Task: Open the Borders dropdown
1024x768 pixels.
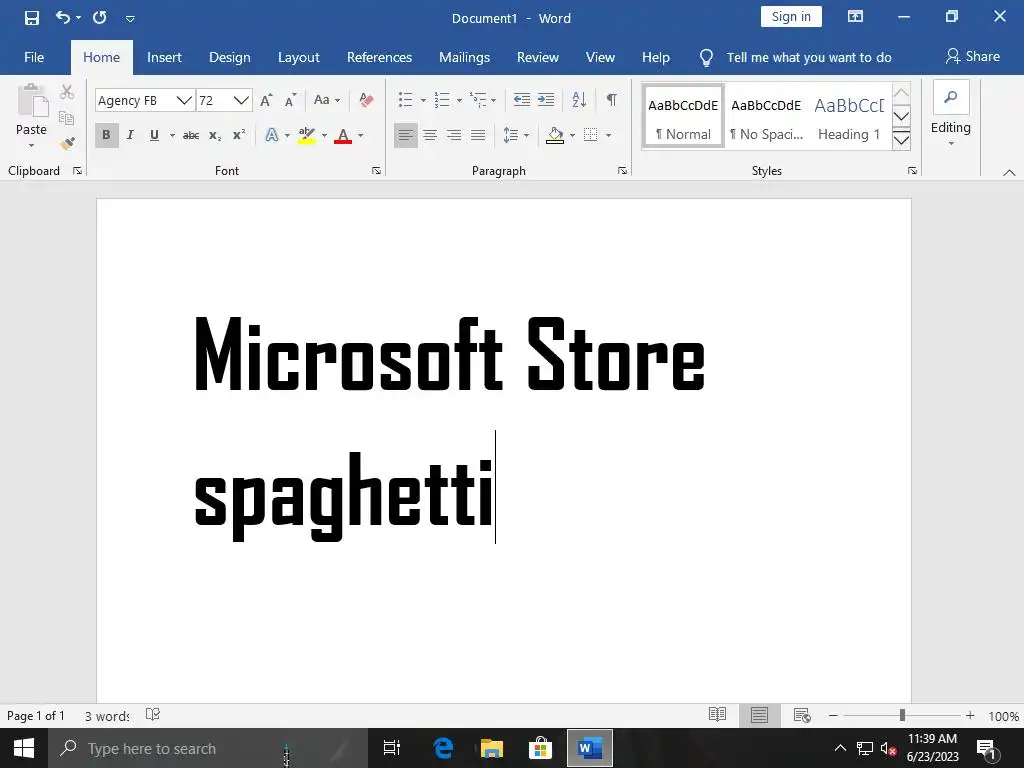Action: [608, 136]
